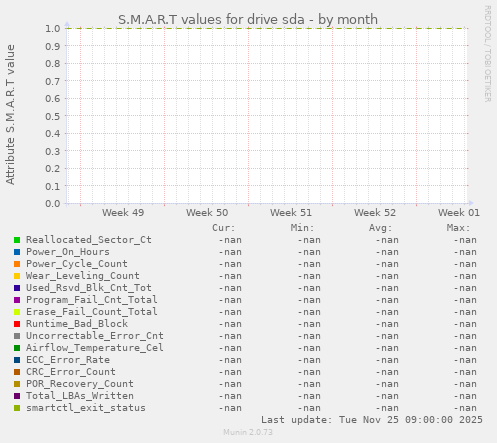Click the Power_Cycle_Count orange legend swatch
Viewport: 497px width, 443px height.
click(17, 264)
